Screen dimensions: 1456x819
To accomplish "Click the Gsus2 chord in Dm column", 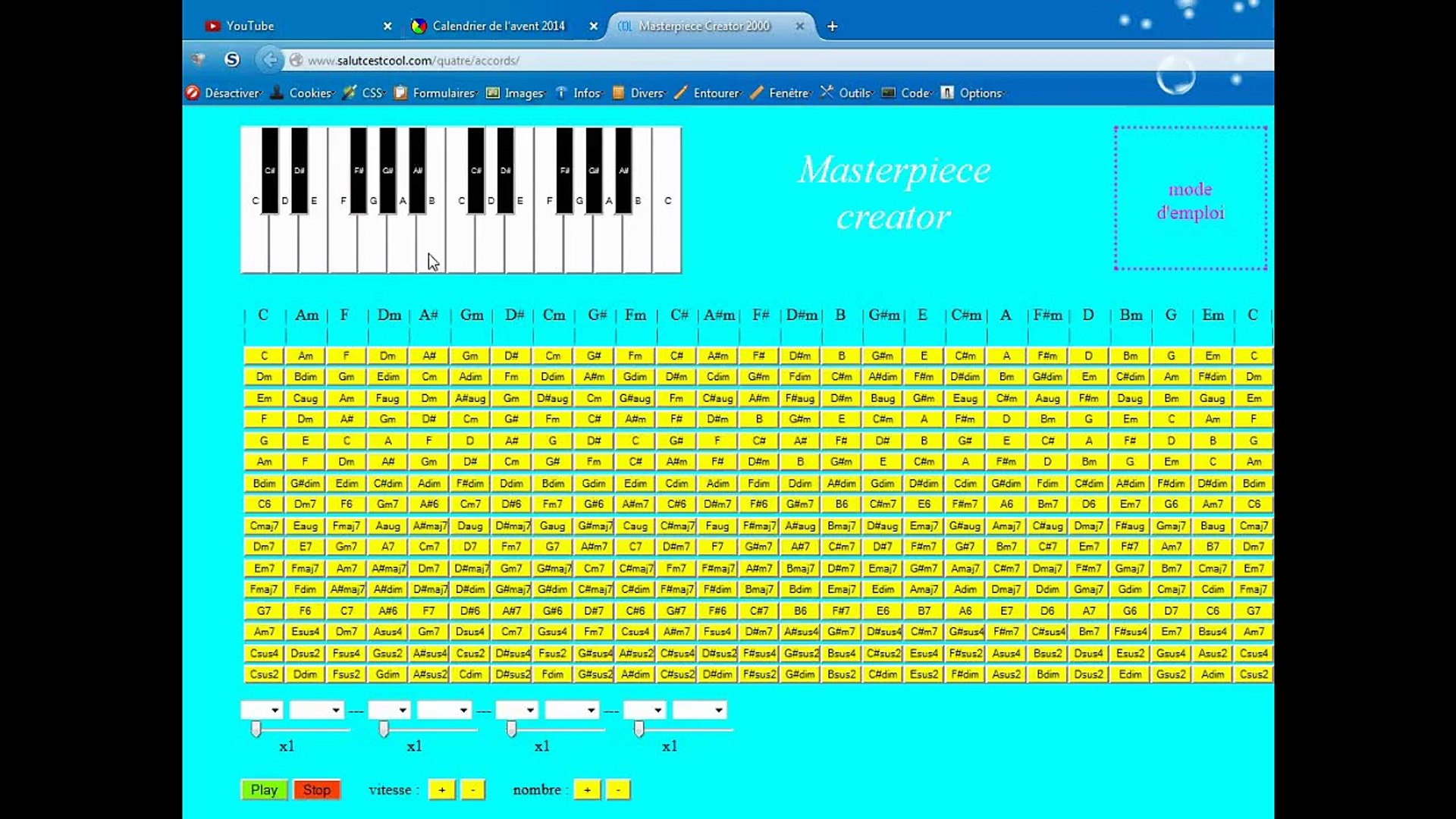I will click(x=388, y=653).
